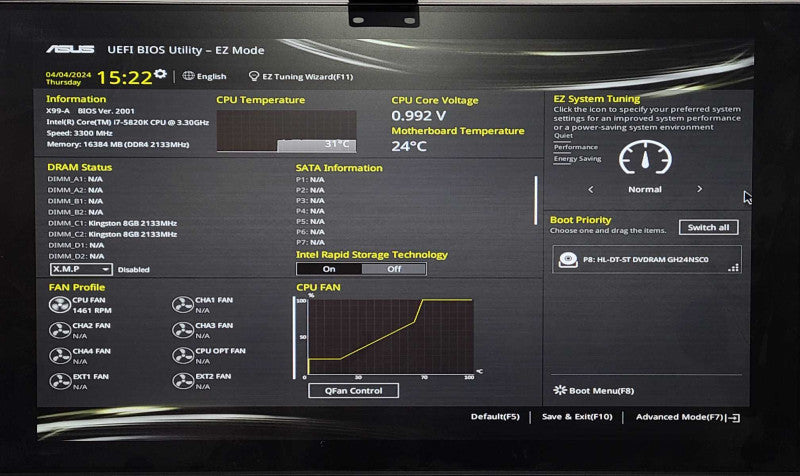
Task: Click the Intel Core i7-5820K CPU line
Action: coord(128,122)
